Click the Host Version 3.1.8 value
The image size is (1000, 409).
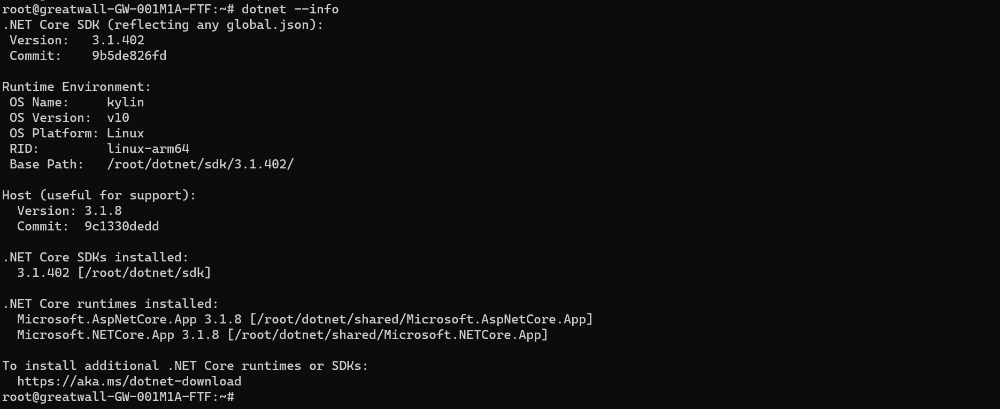pyautogui.click(x=103, y=211)
